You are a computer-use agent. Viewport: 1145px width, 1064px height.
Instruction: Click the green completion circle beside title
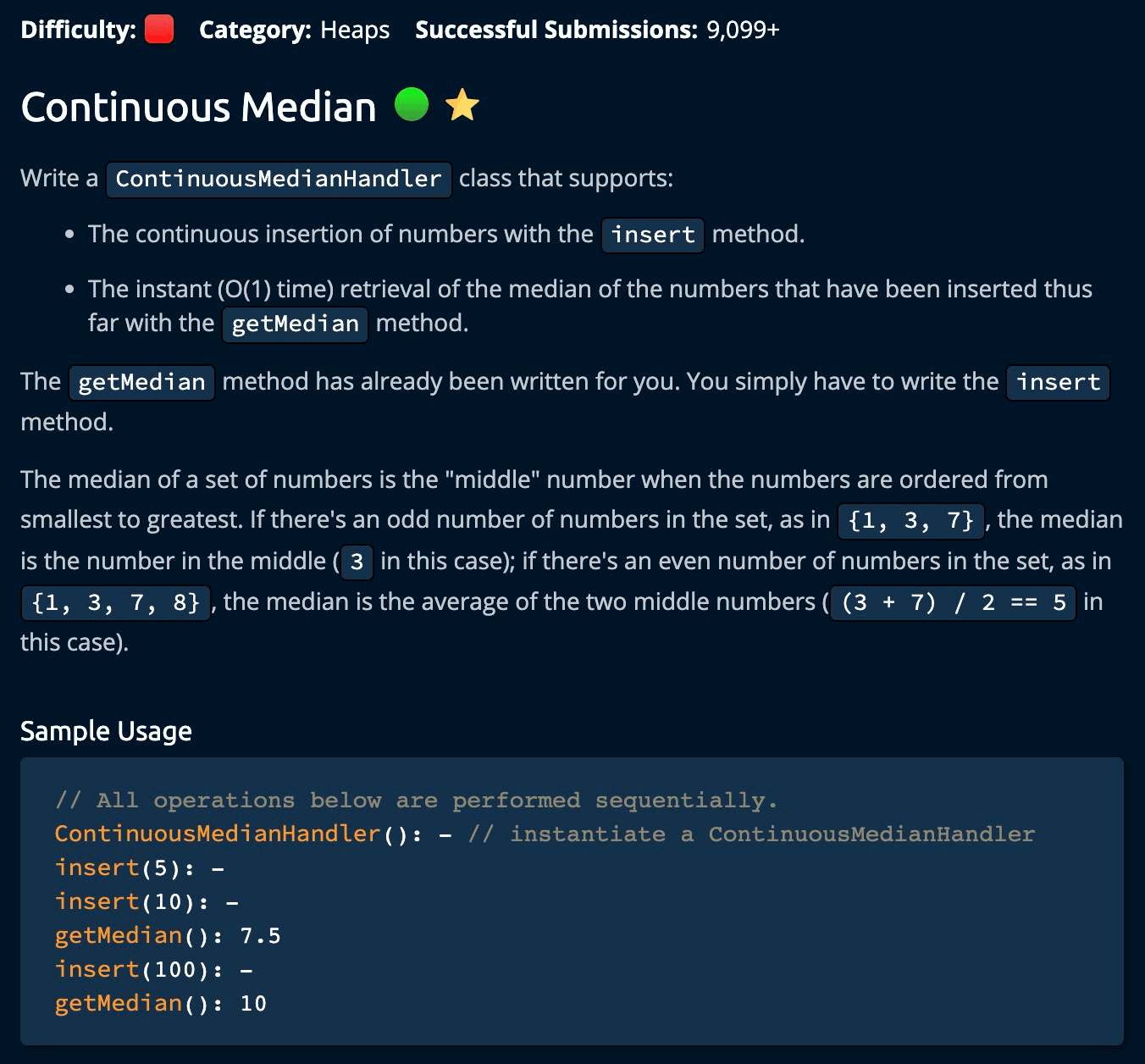(x=412, y=105)
